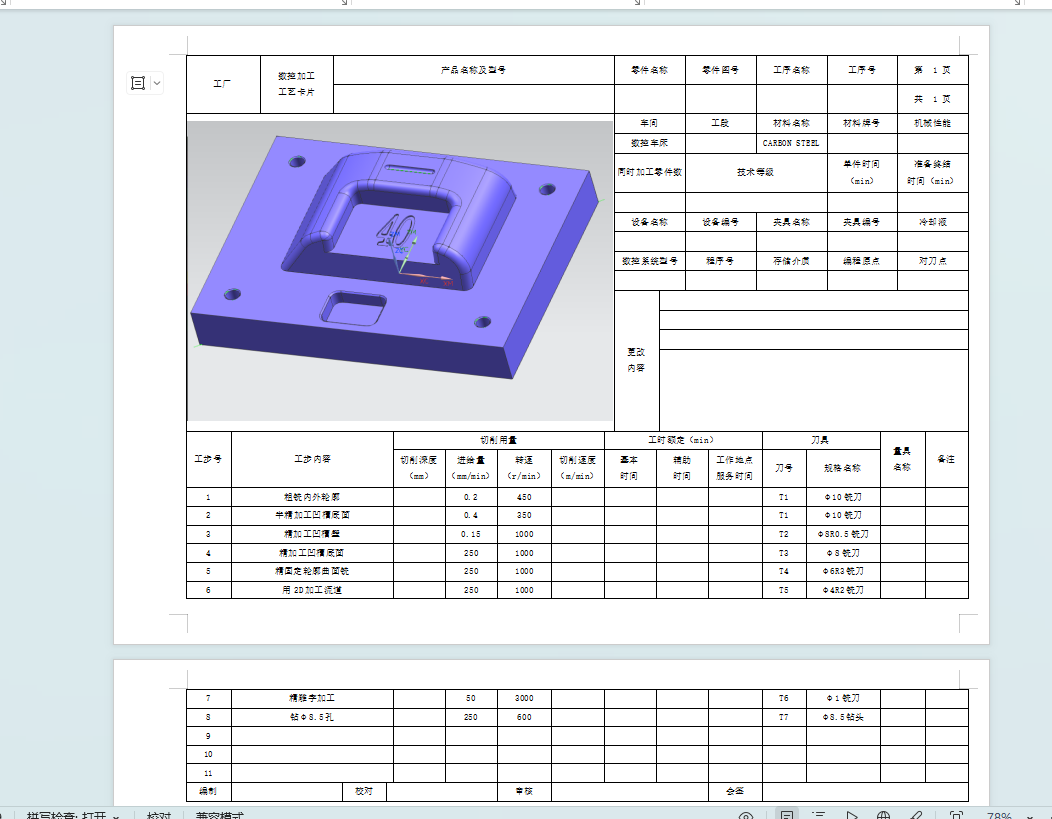The height and width of the screenshot is (819, 1052).
Task: Click the 工段 cell
Action: pos(721,123)
